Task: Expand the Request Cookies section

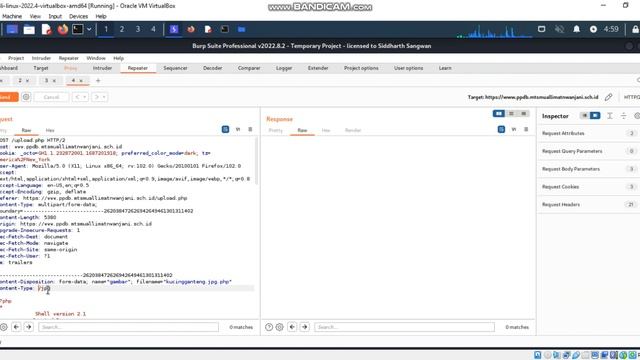Action: pos(588,187)
